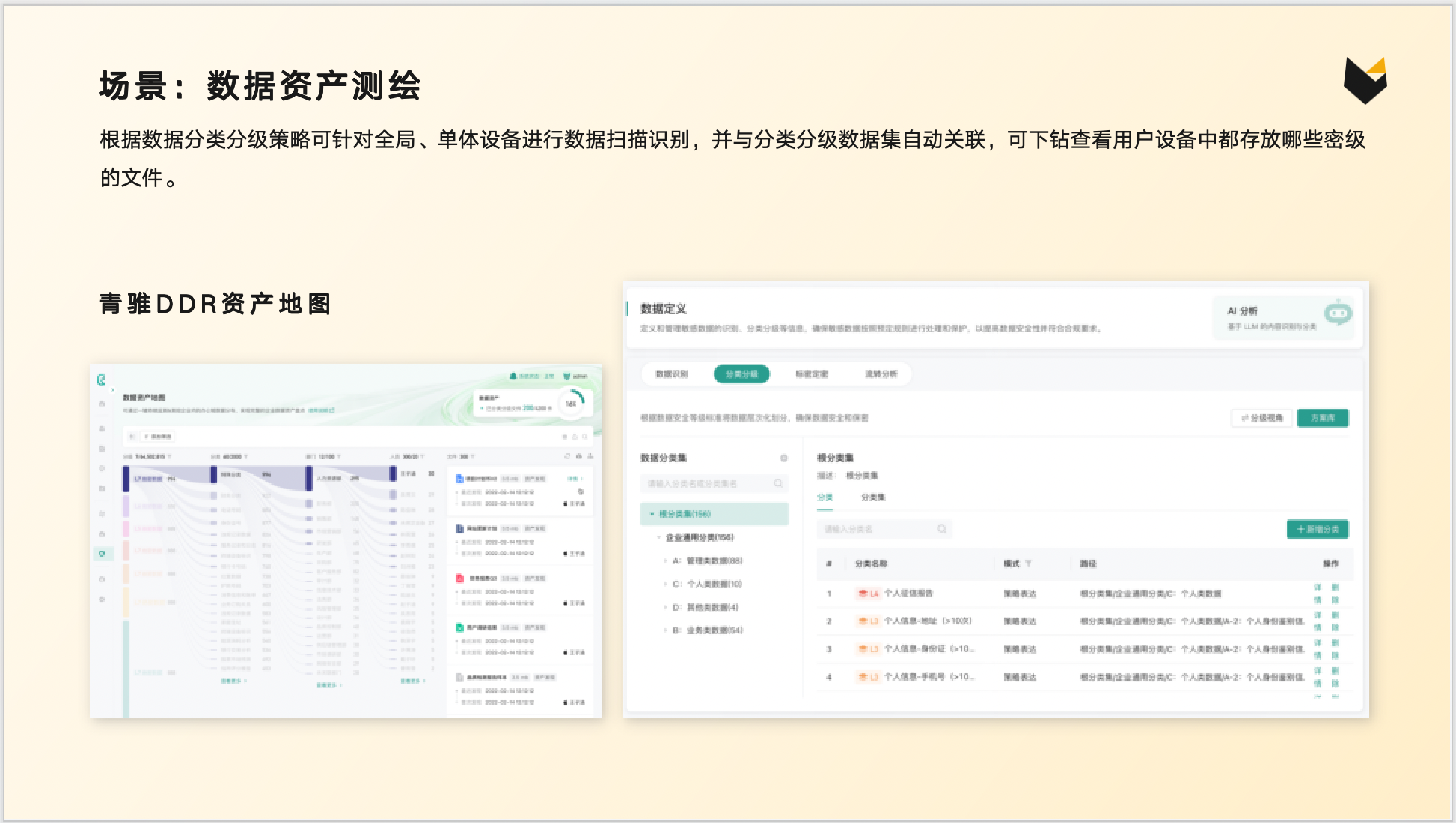Click the gear icon beside 数据分类集
1456x823 pixels.
pos(783,458)
